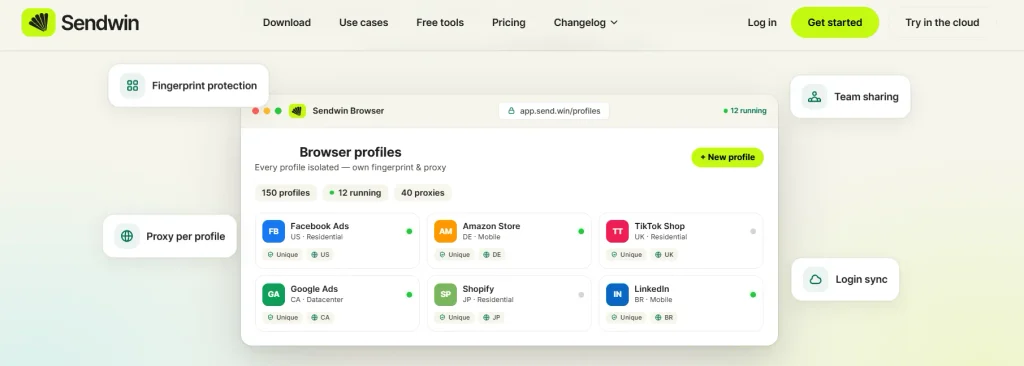Viewport: 1024px width, 366px height.
Task: Click the Login sync label text
Action: [x=861, y=279]
